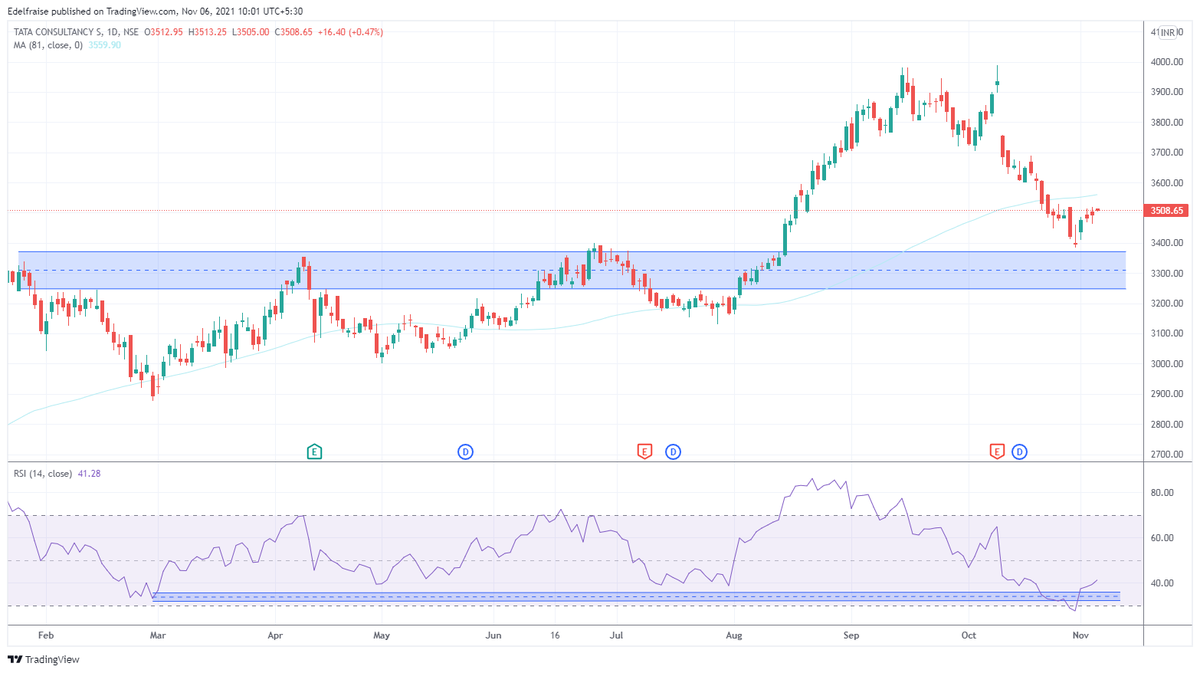Click the close value C3508.65

click(x=294, y=32)
